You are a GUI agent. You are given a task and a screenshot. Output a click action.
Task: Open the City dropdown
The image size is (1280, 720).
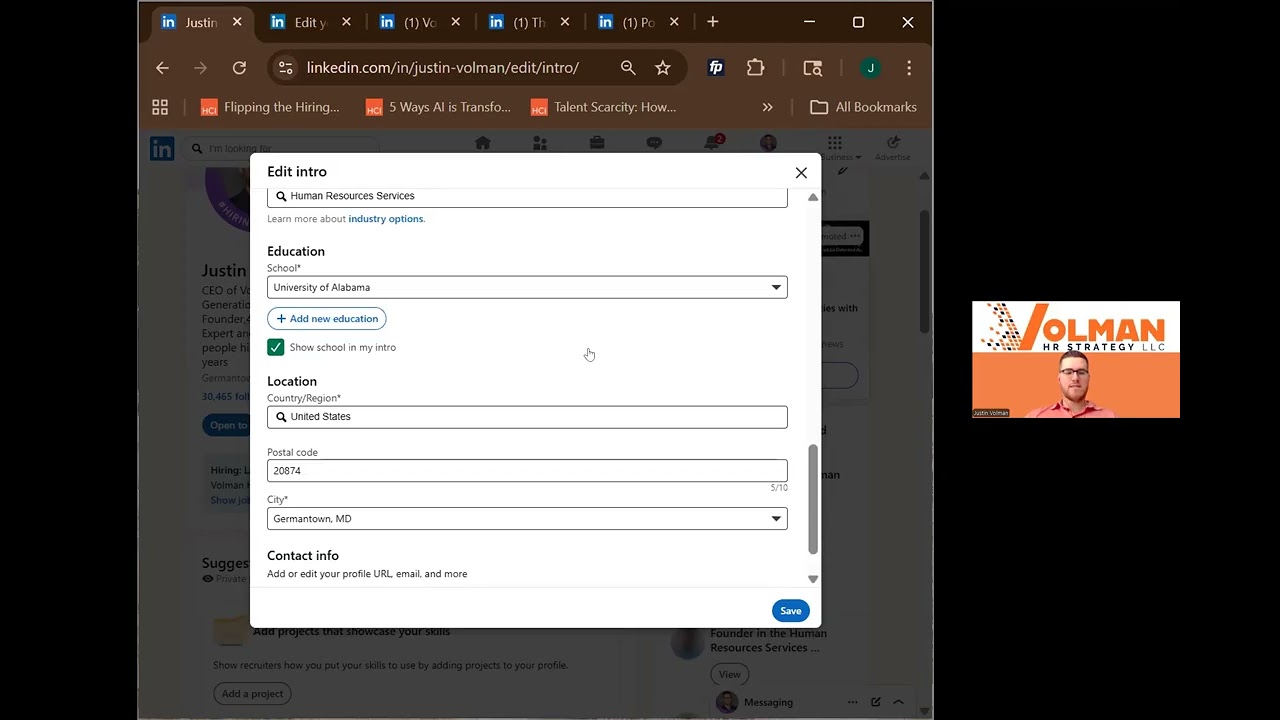click(x=527, y=519)
